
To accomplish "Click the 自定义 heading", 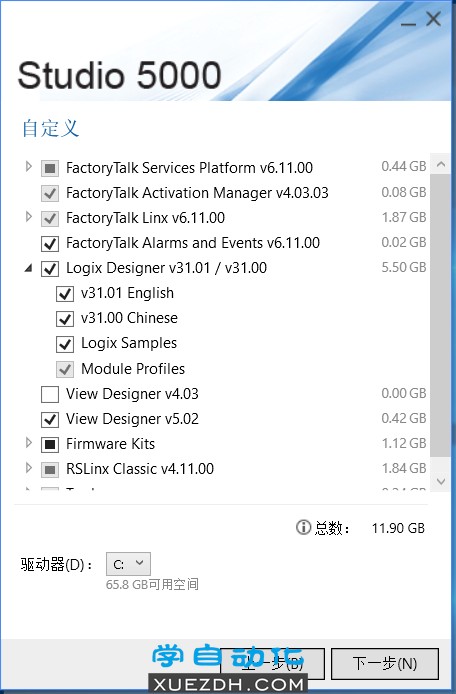I will (x=50, y=128).
